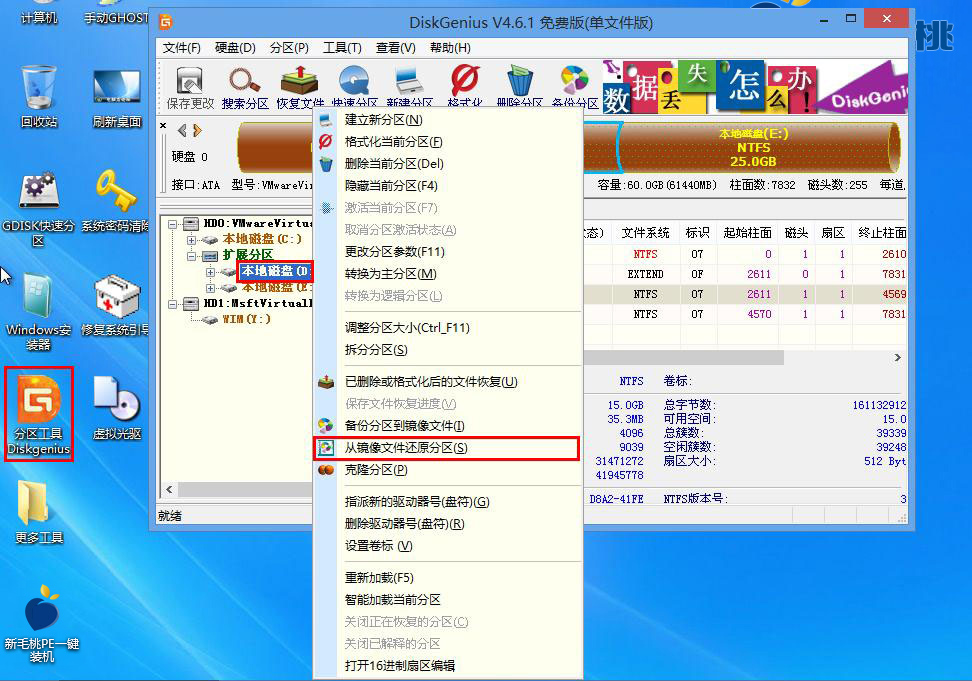The height and width of the screenshot is (681, 972).
Task: Click the DiskGenius data recovery banner
Action: pos(754,87)
